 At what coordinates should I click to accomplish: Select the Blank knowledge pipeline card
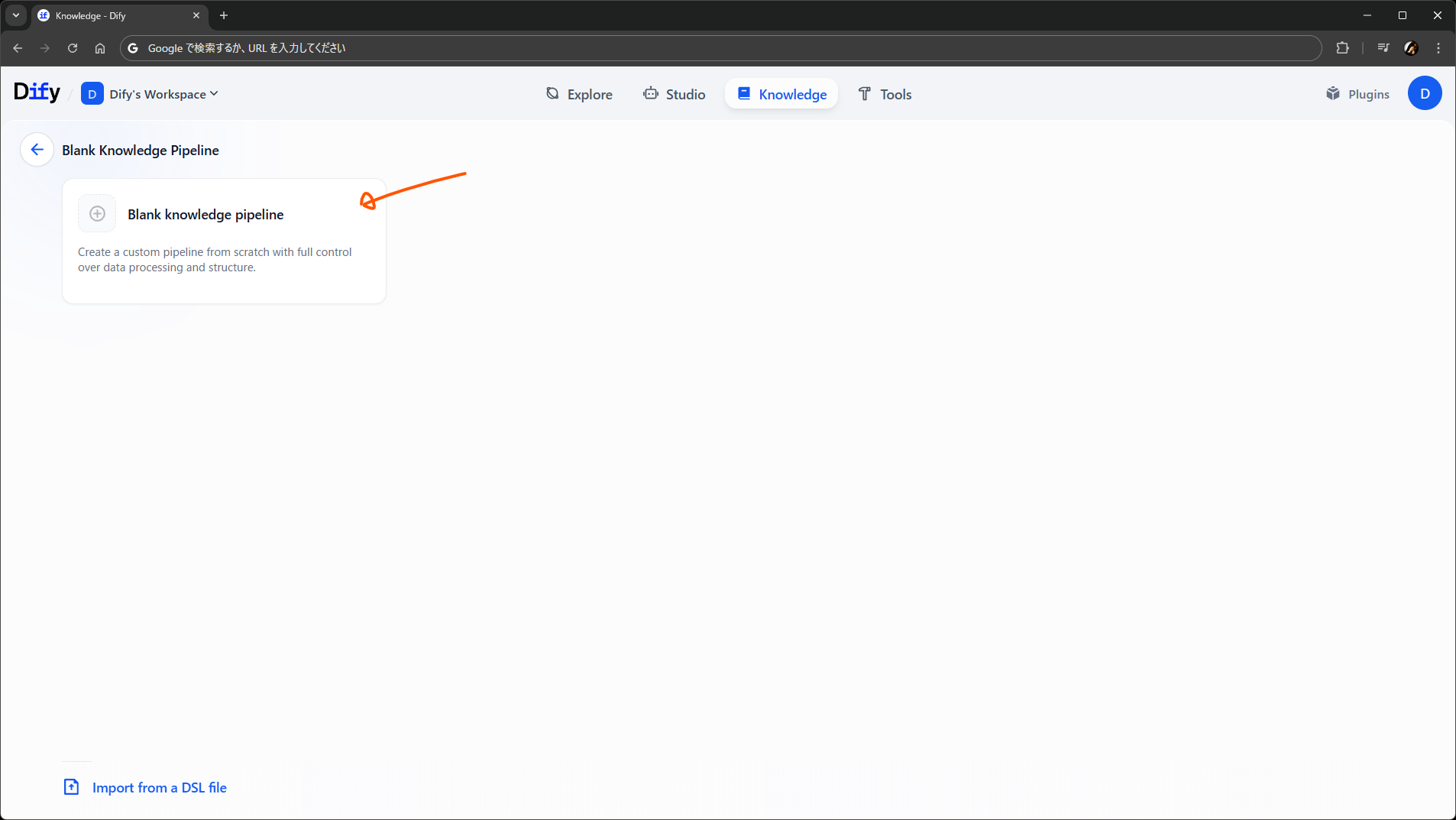pos(224,241)
